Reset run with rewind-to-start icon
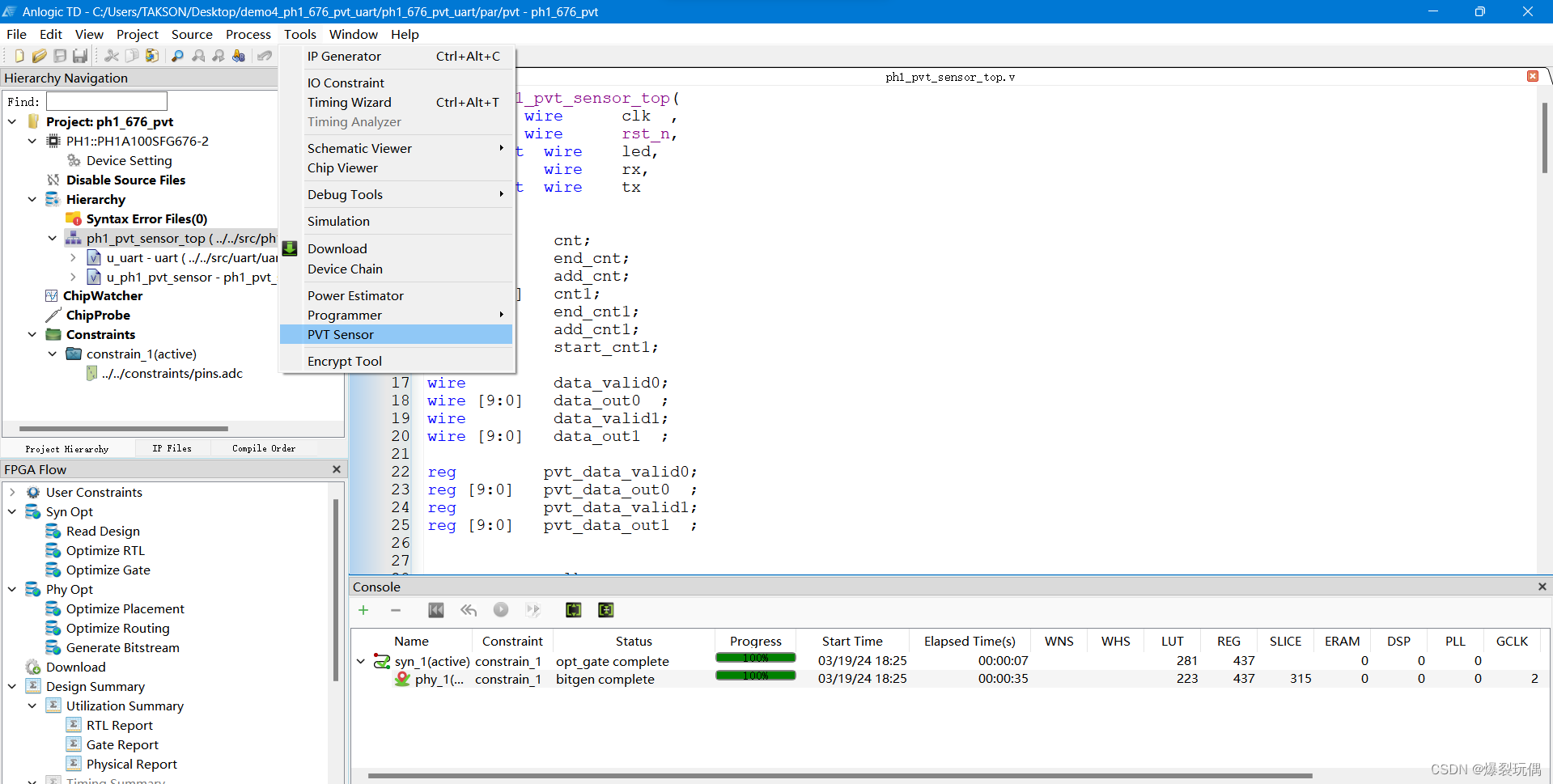 point(436,610)
